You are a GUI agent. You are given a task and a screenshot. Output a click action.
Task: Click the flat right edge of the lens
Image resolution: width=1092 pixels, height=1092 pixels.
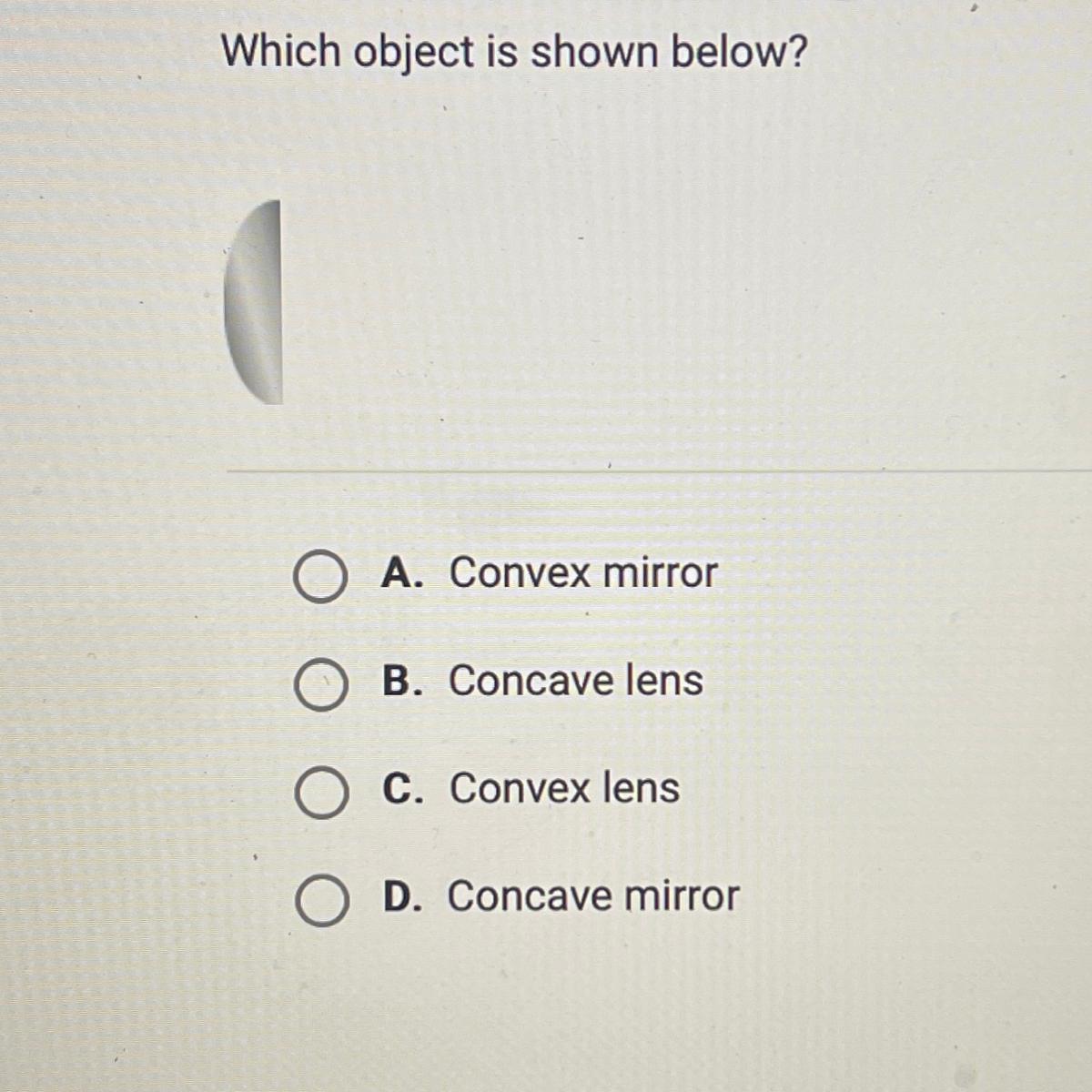pos(279,302)
